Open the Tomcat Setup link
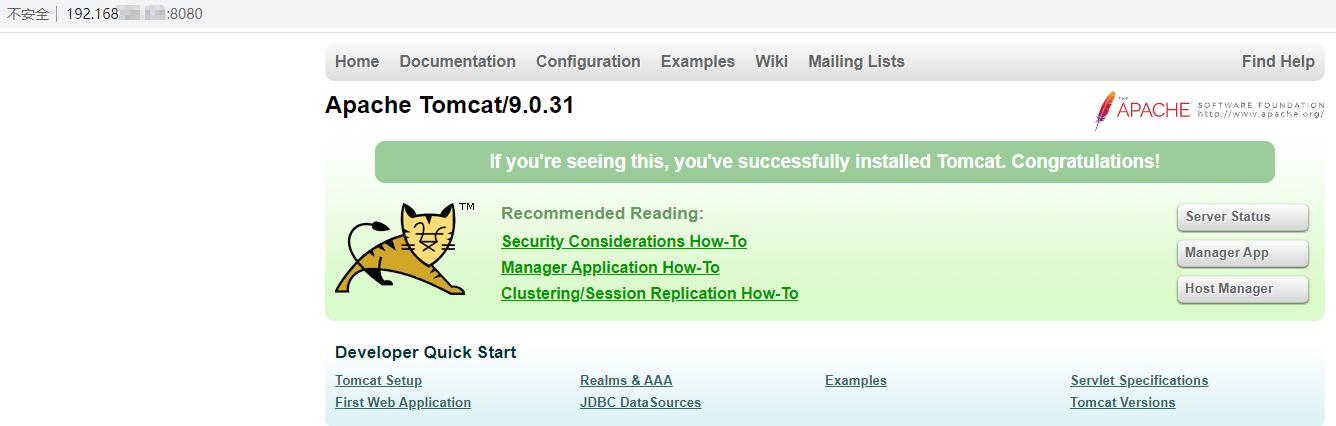This screenshot has width=1336, height=426. [378, 380]
